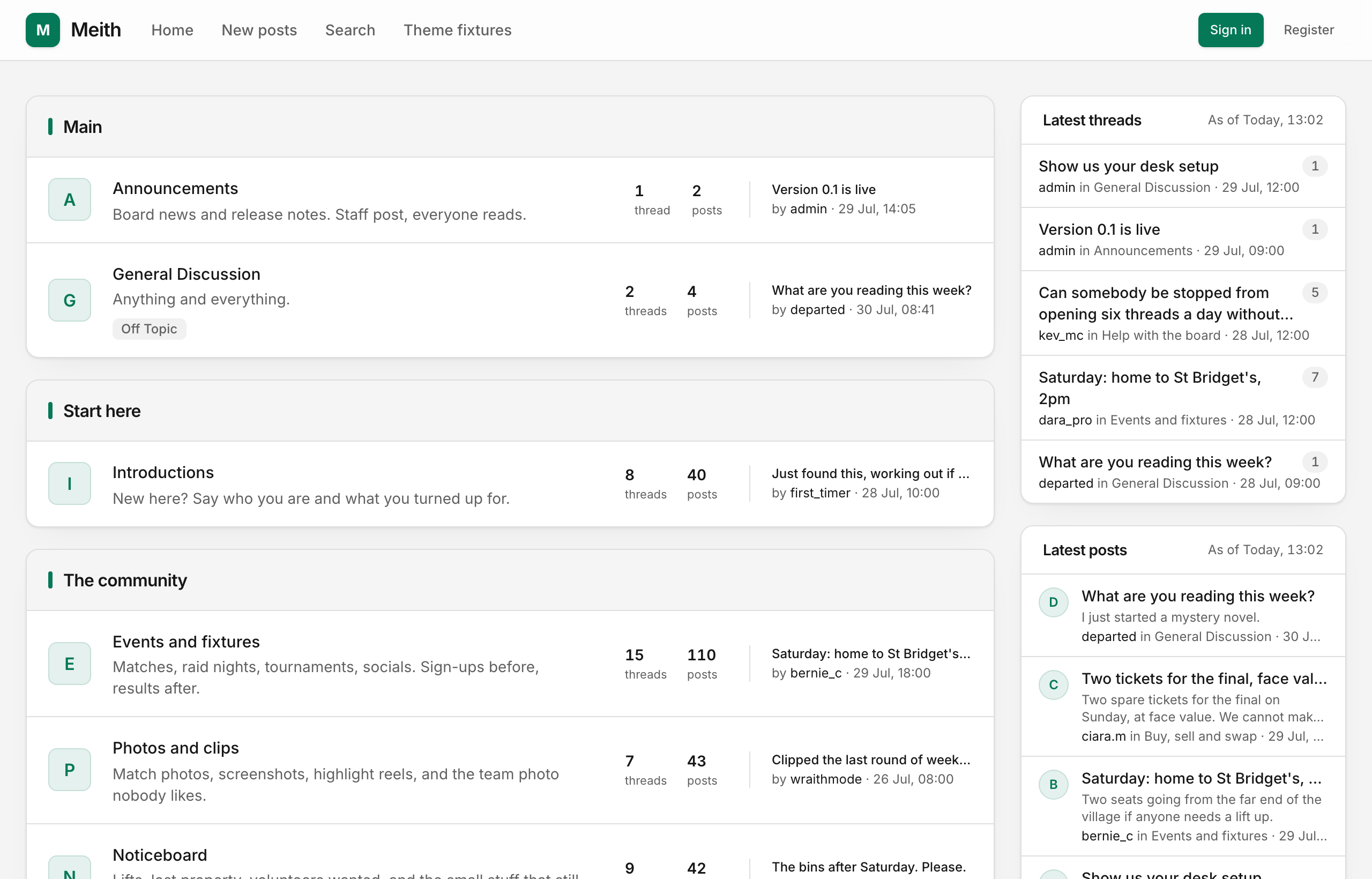This screenshot has height=879, width=1372.
Task: Open the General Discussion forum title
Action: click(186, 274)
